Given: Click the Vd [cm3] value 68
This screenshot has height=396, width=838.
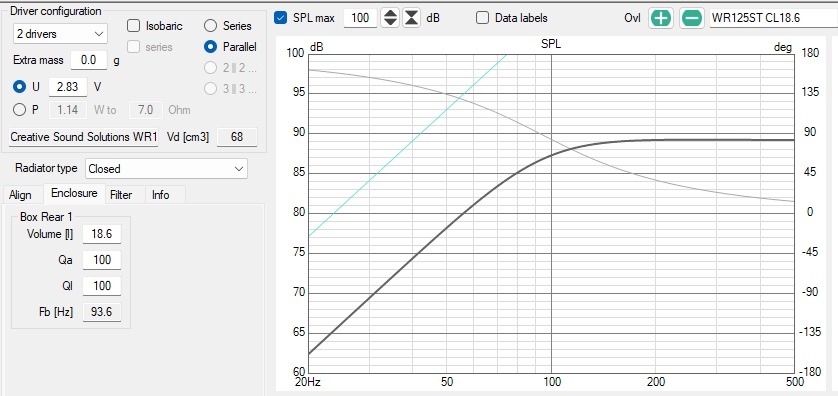Looking at the screenshot, I should tap(237, 137).
